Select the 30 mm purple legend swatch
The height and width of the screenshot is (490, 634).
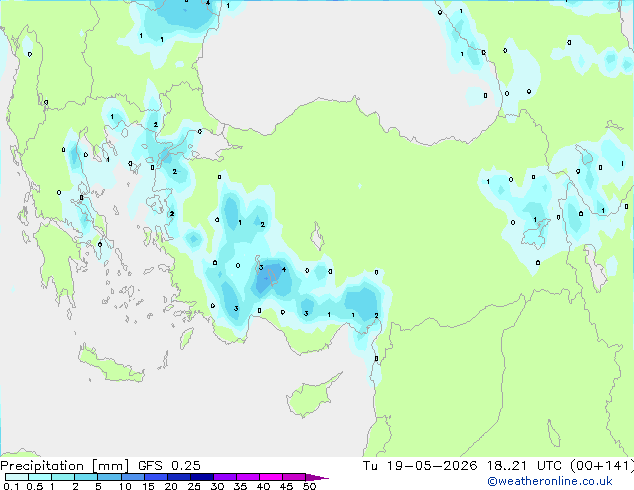click(225, 477)
